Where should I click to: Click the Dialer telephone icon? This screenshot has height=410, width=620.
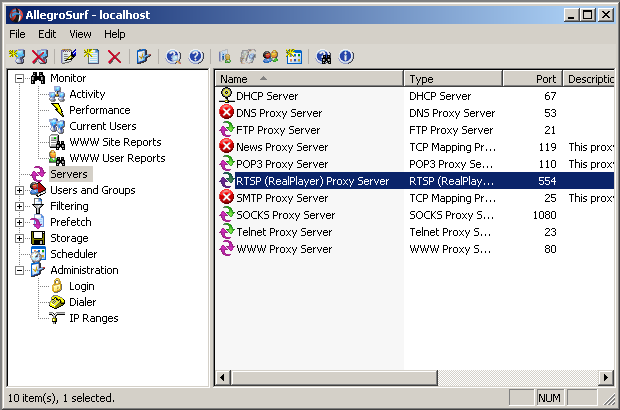click(x=57, y=302)
